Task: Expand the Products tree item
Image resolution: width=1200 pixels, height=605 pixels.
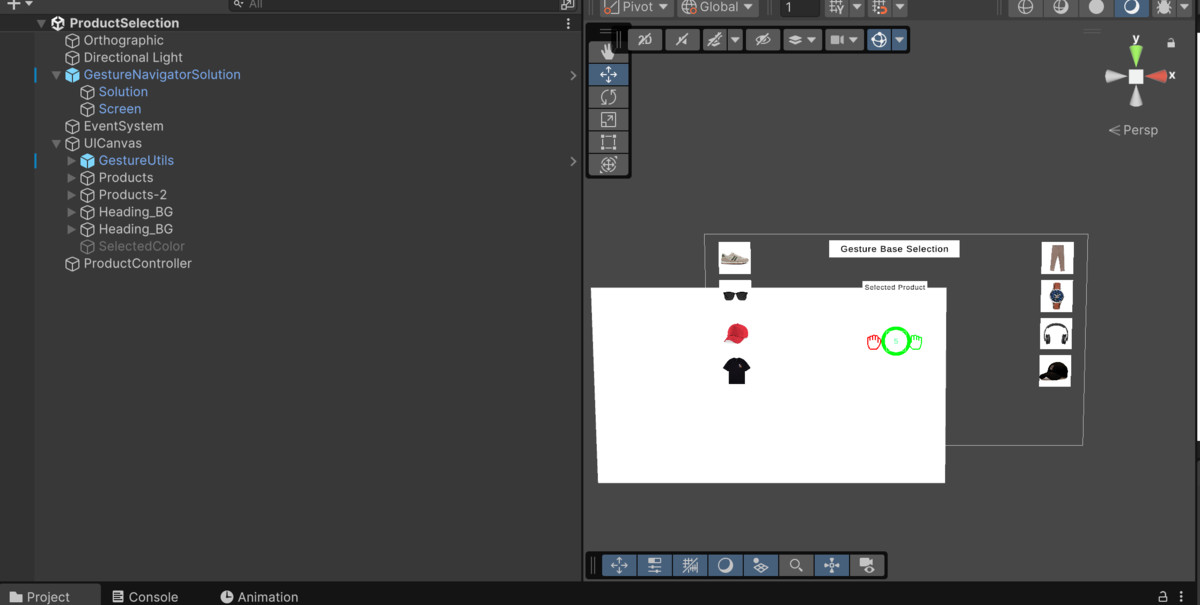Action: pos(71,178)
